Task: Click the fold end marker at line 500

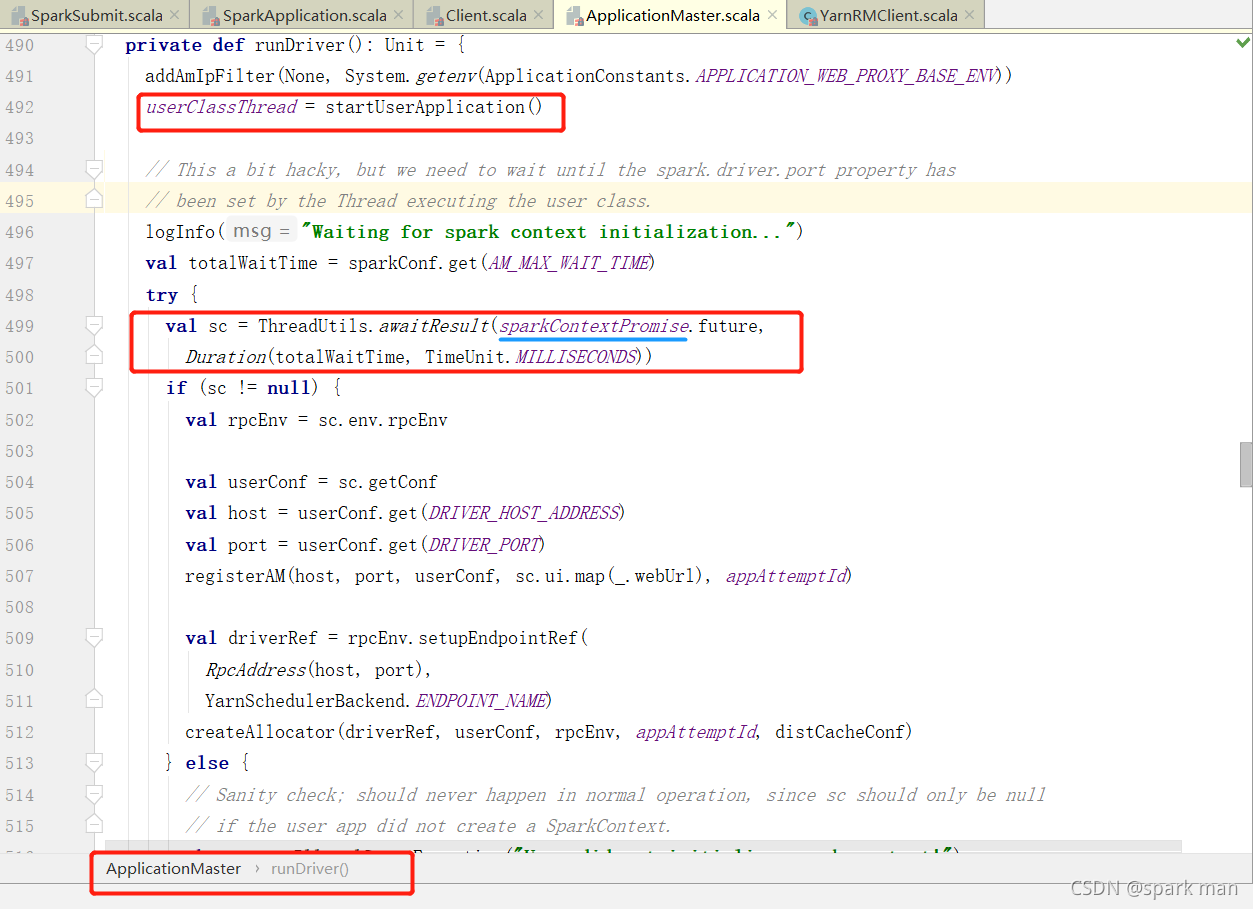Action: click(x=94, y=357)
